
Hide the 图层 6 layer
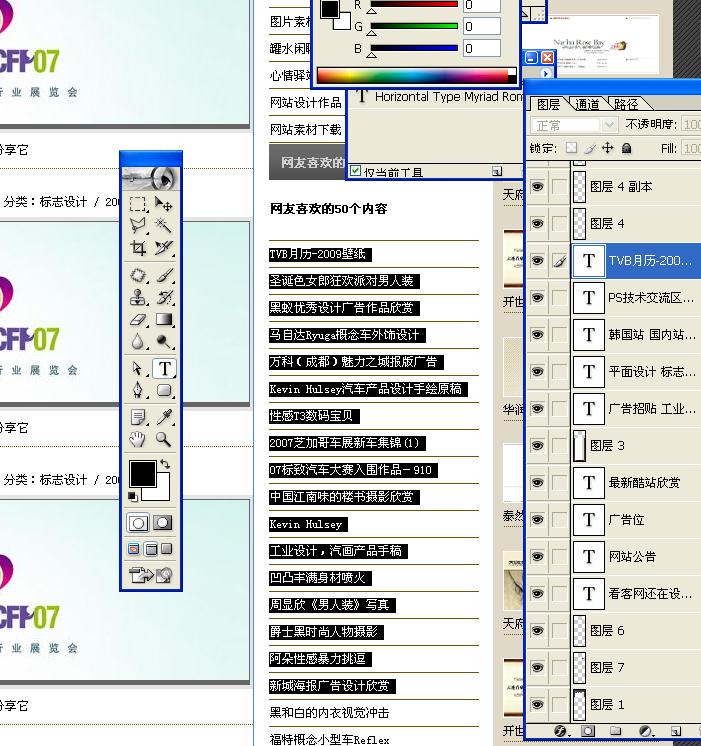[537, 631]
